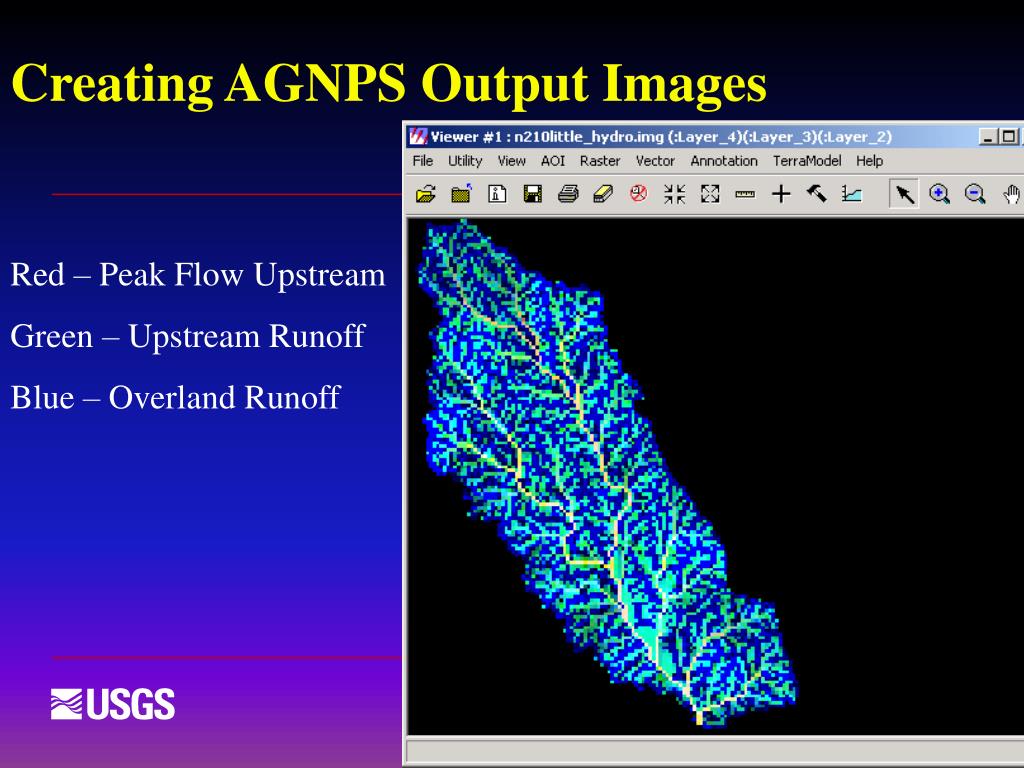Viewport: 1024px width, 768px height.
Task: Click the USGS logo
Action: pyautogui.click(x=113, y=704)
